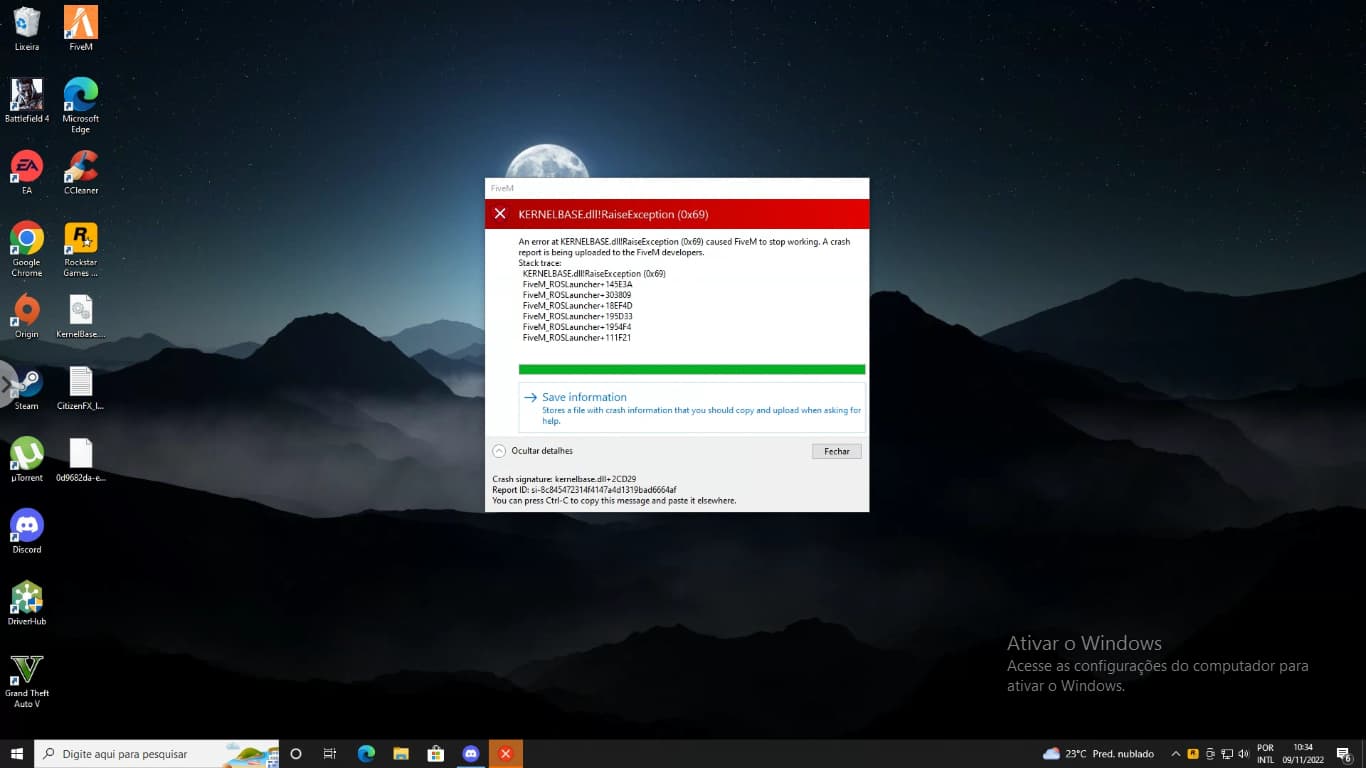The width and height of the screenshot is (1366, 768).
Task: Open the Lixeira recycle bin
Action: pyautogui.click(x=26, y=20)
